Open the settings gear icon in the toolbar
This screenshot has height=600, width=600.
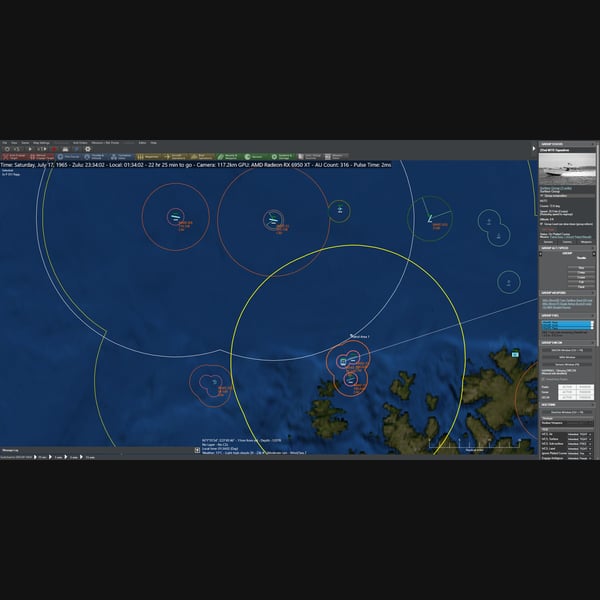click(x=88, y=149)
